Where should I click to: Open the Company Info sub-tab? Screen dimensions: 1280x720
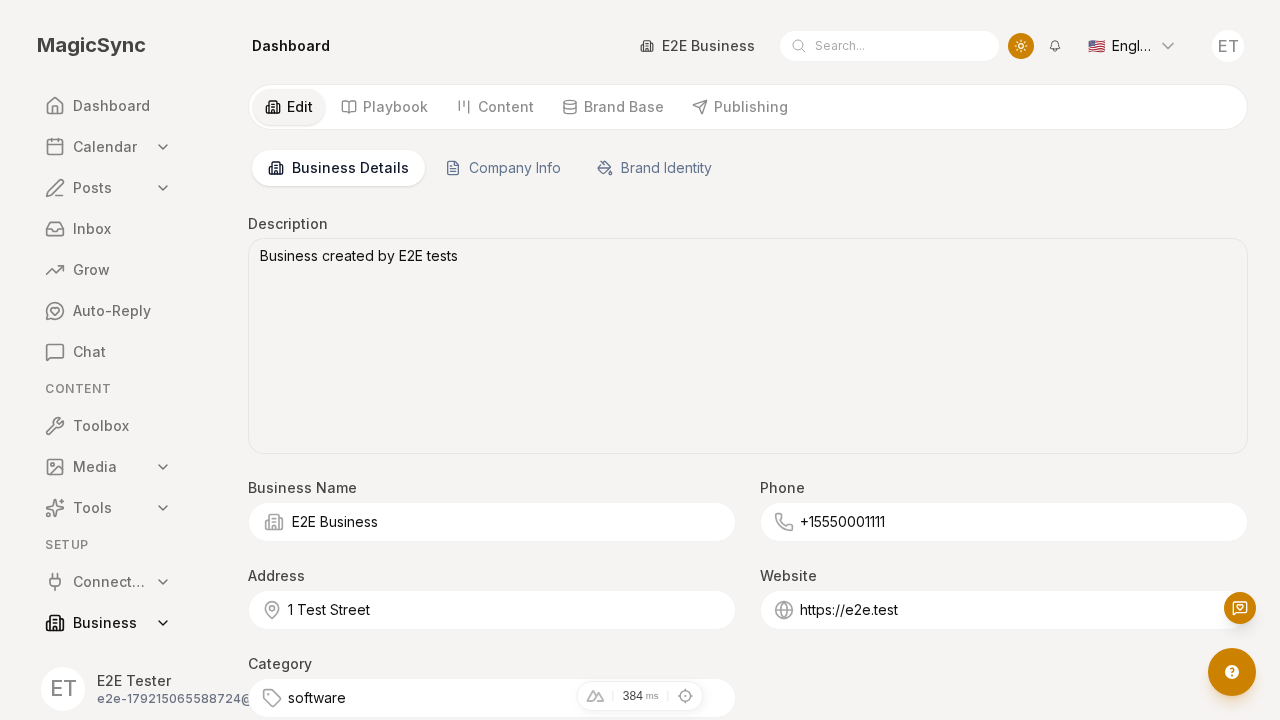point(503,168)
